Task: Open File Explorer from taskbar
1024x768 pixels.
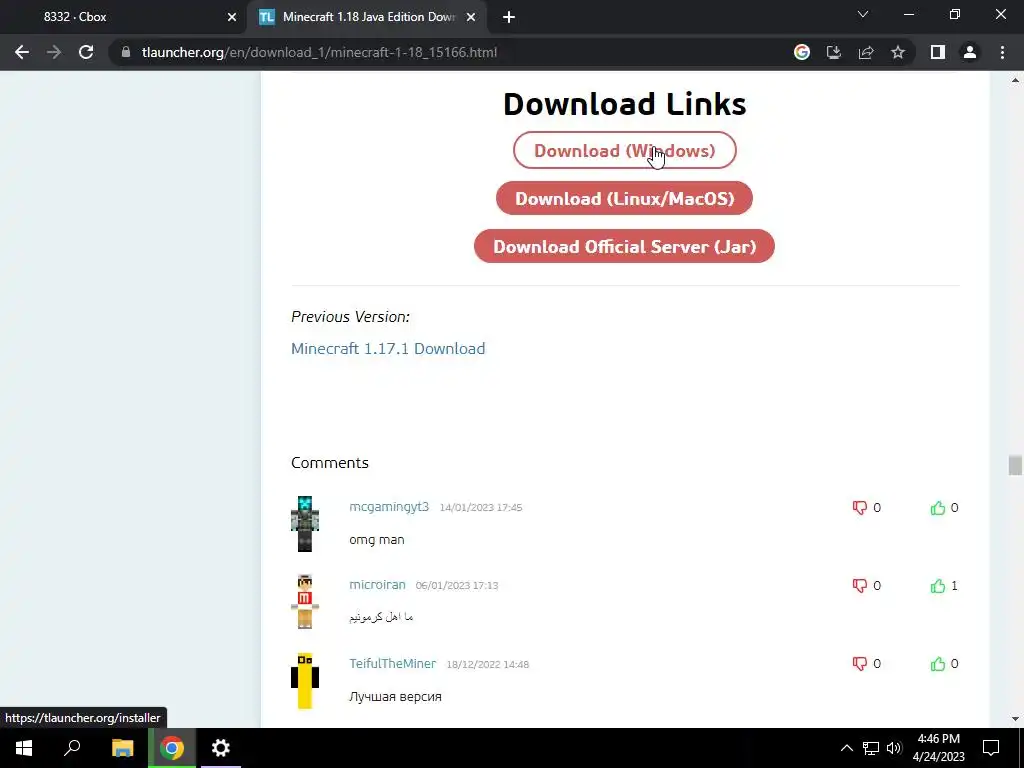Action: click(122, 748)
